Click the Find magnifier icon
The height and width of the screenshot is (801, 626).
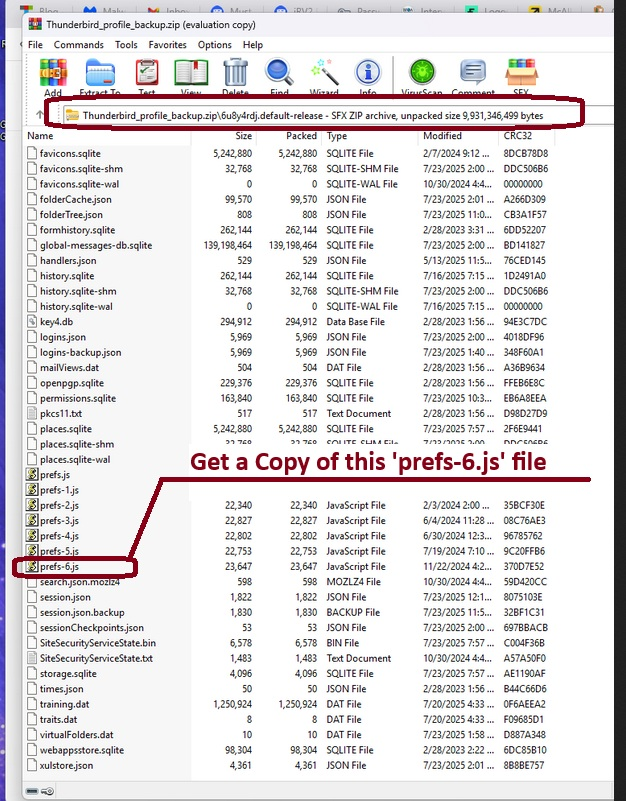pos(279,73)
